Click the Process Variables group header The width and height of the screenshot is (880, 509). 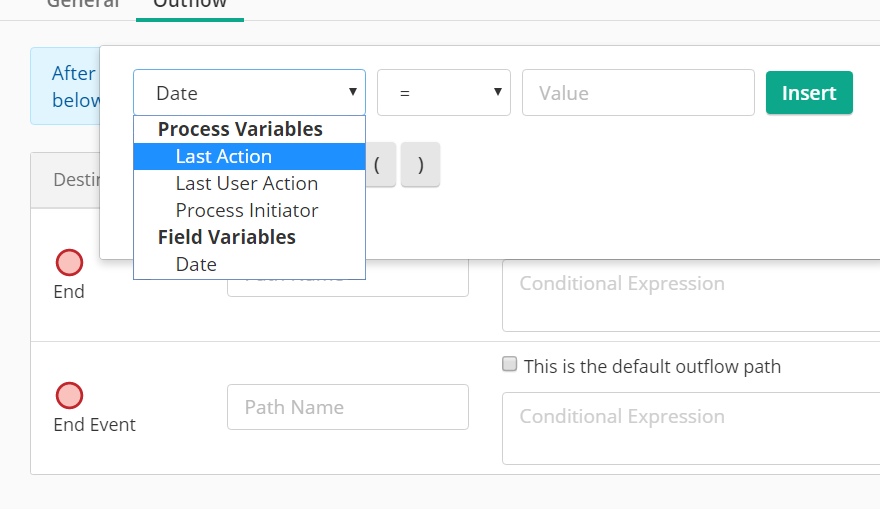click(240, 130)
